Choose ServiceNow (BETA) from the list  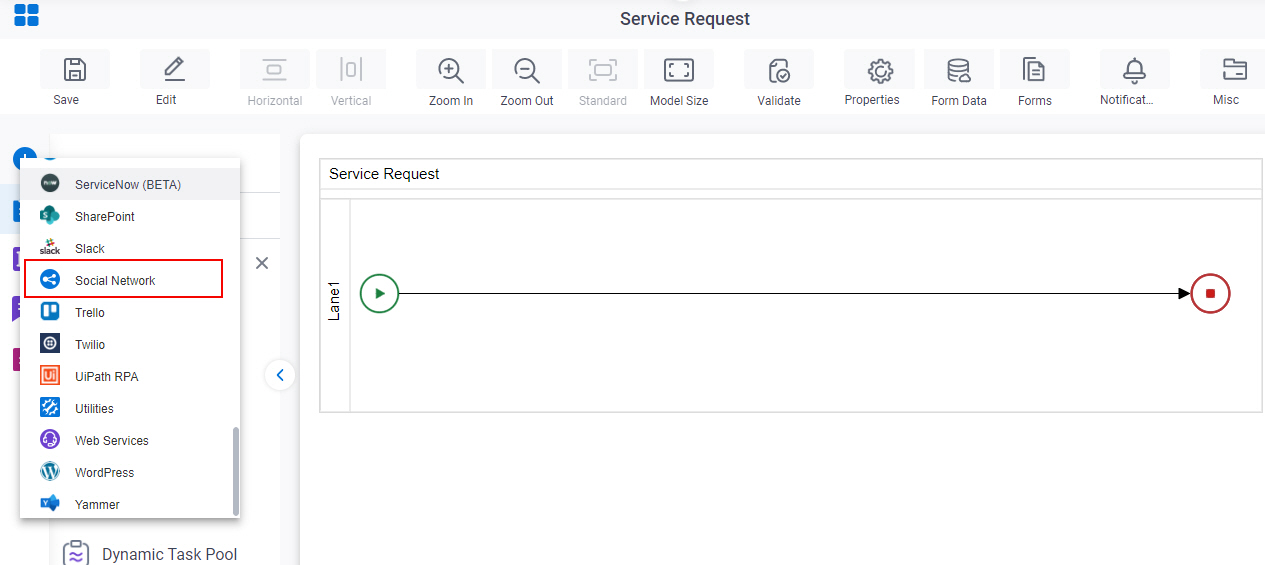(130, 184)
